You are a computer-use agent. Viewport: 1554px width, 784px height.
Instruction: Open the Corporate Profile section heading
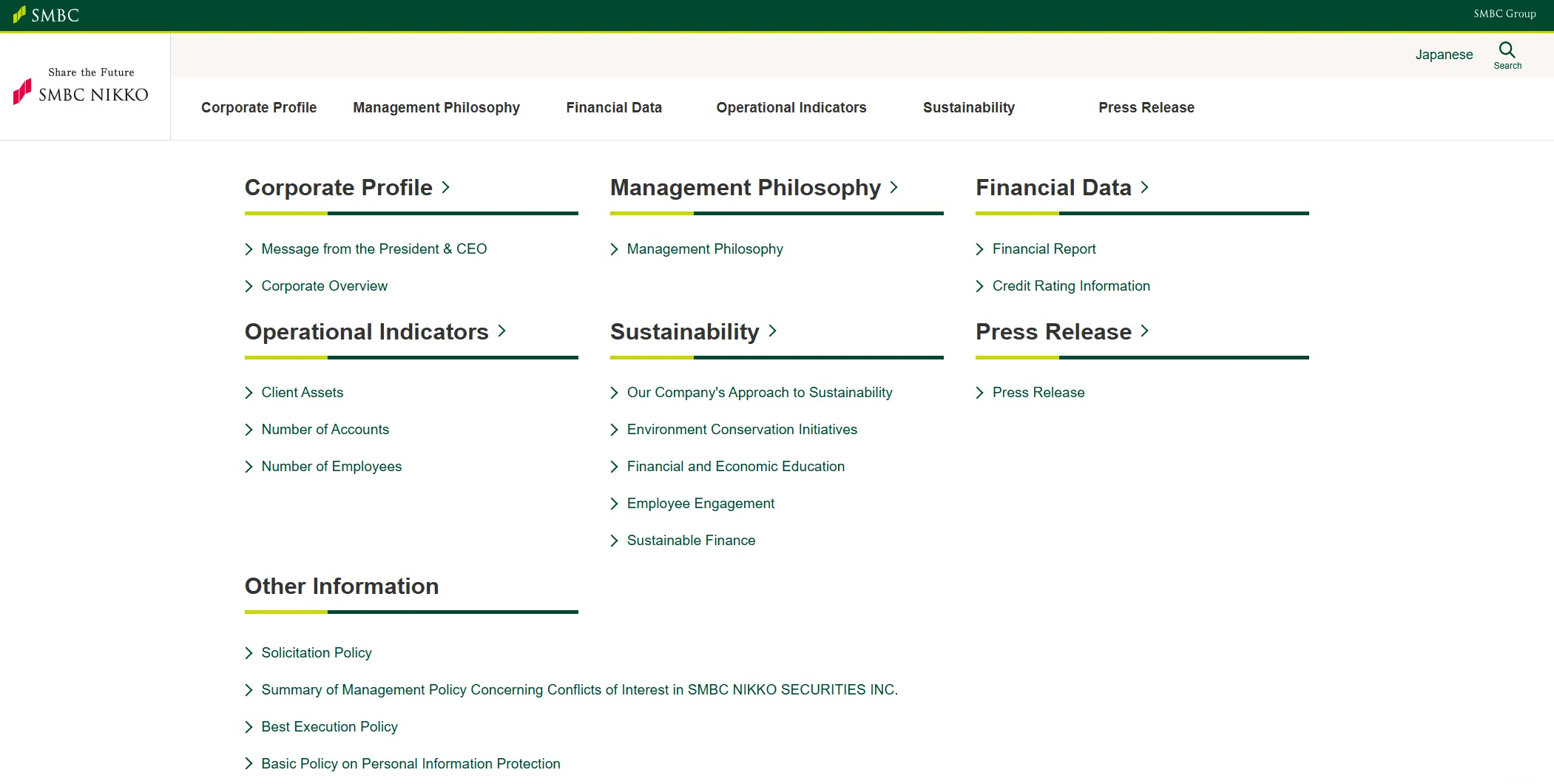click(x=339, y=187)
